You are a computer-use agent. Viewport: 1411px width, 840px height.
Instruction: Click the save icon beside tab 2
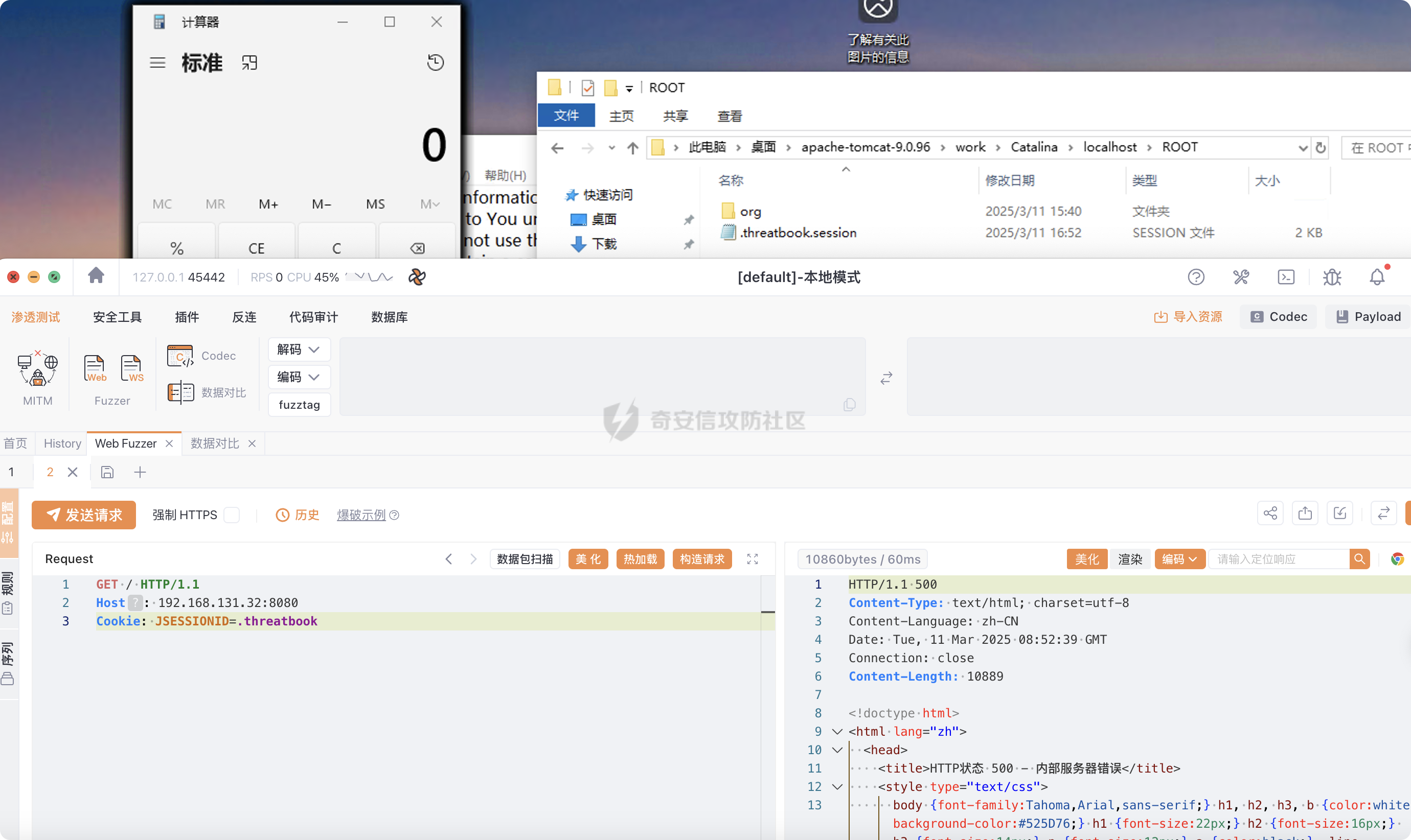107,472
